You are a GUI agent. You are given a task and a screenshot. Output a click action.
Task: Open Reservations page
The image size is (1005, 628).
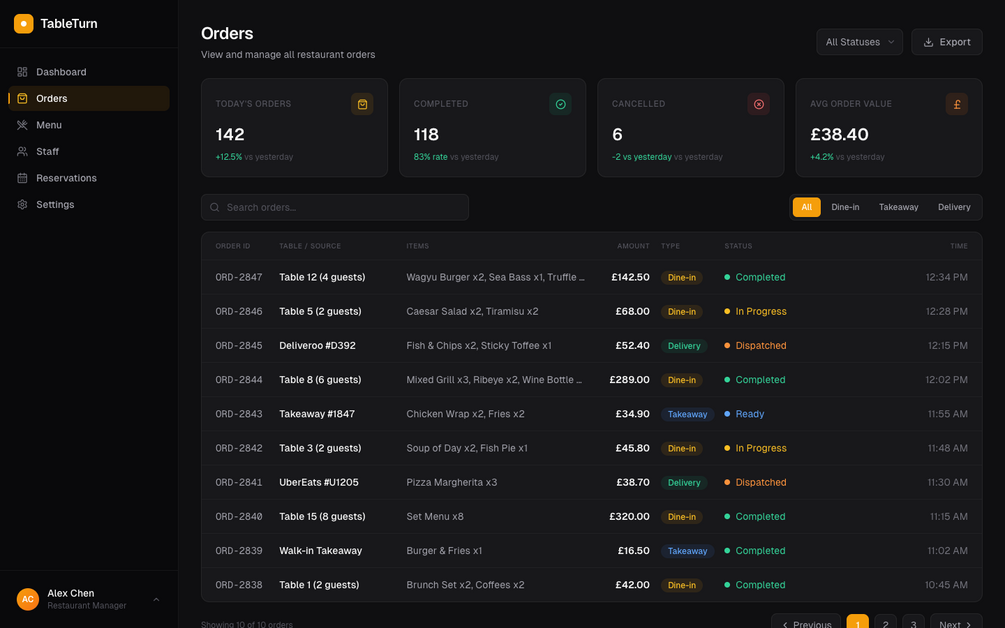[x=89, y=178]
